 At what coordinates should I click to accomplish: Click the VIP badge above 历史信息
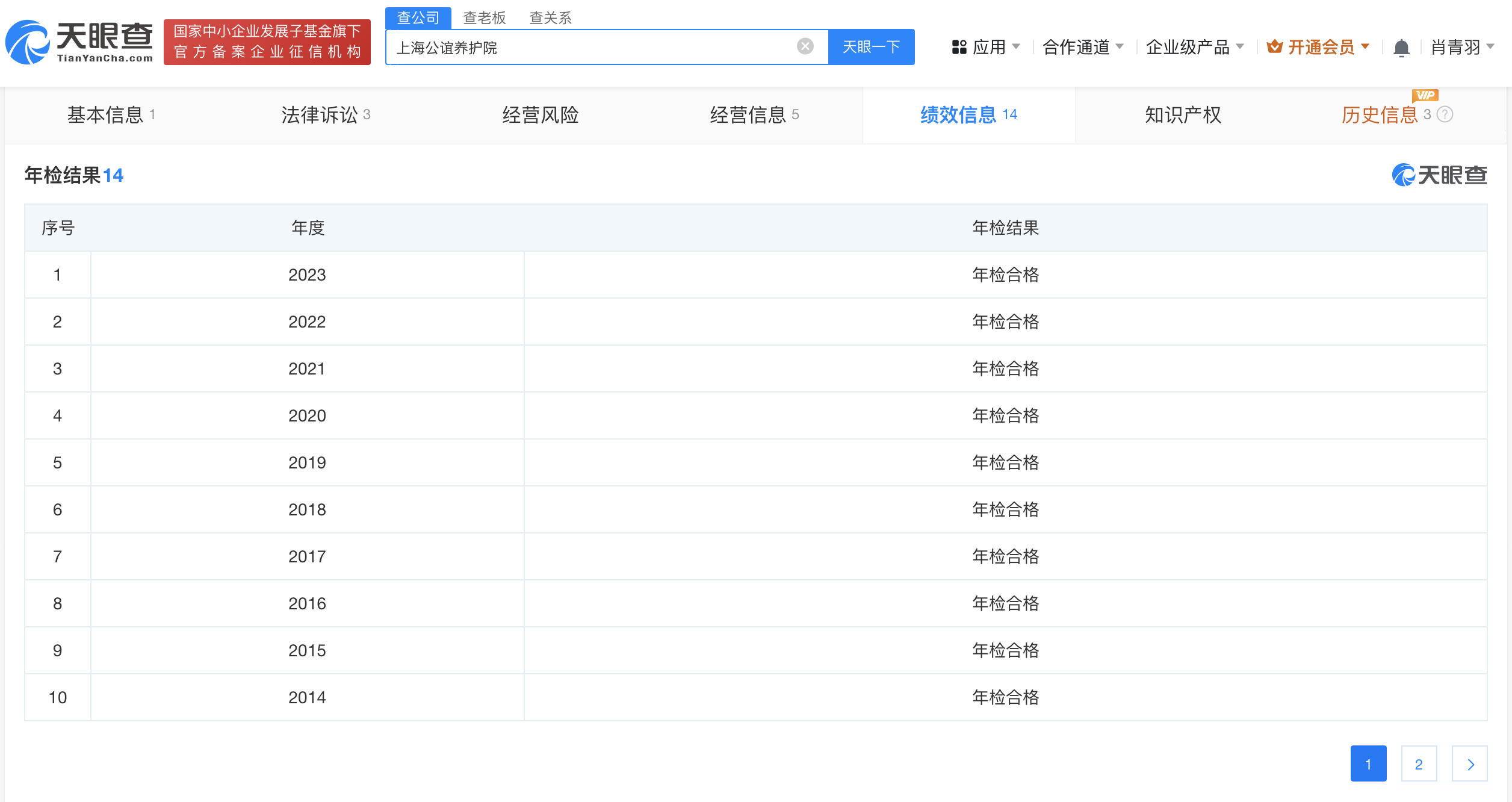pos(1426,95)
